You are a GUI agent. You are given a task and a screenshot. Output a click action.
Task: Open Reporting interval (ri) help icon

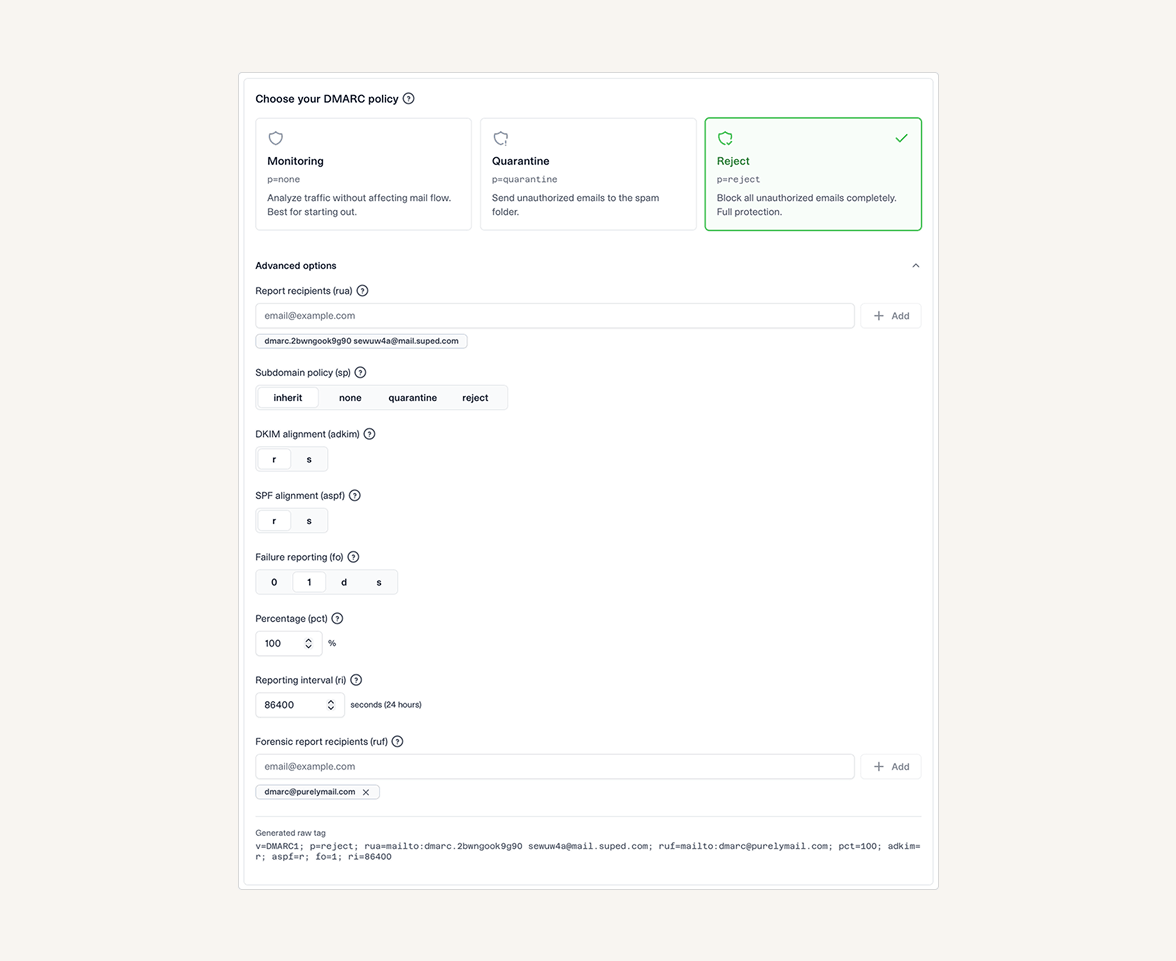[356, 680]
